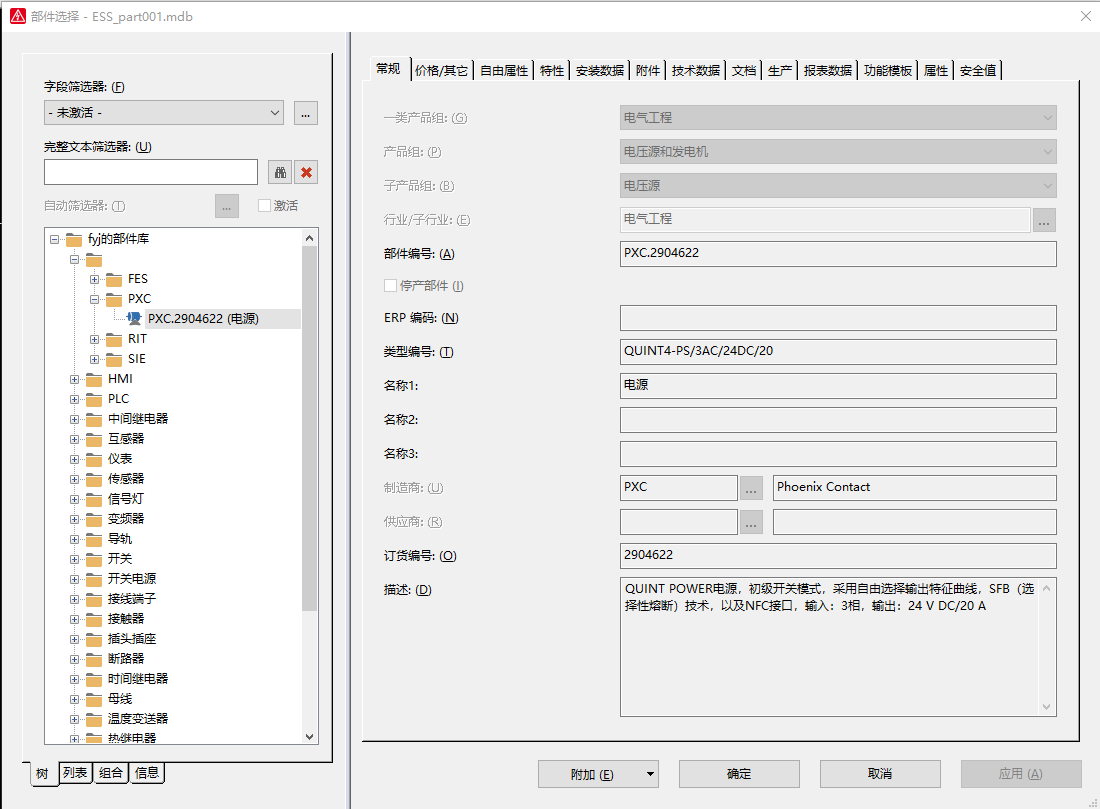The height and width of the screenshot is (809, 1100).
Task: Switch to the 技术数据 tab
Action: pyautogui.click(x=695, y=70)
